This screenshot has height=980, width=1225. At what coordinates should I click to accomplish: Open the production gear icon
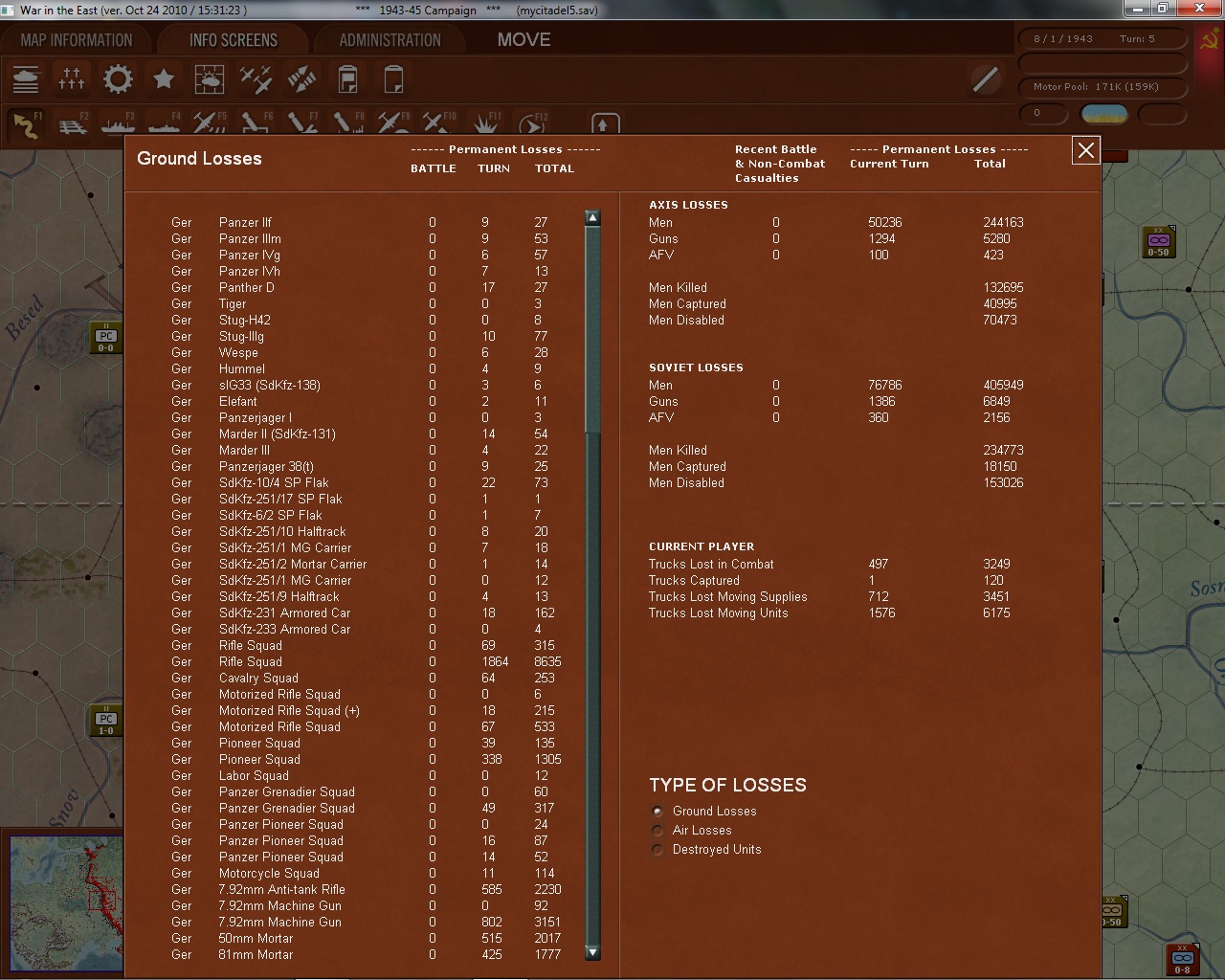[x=118, y=78]
